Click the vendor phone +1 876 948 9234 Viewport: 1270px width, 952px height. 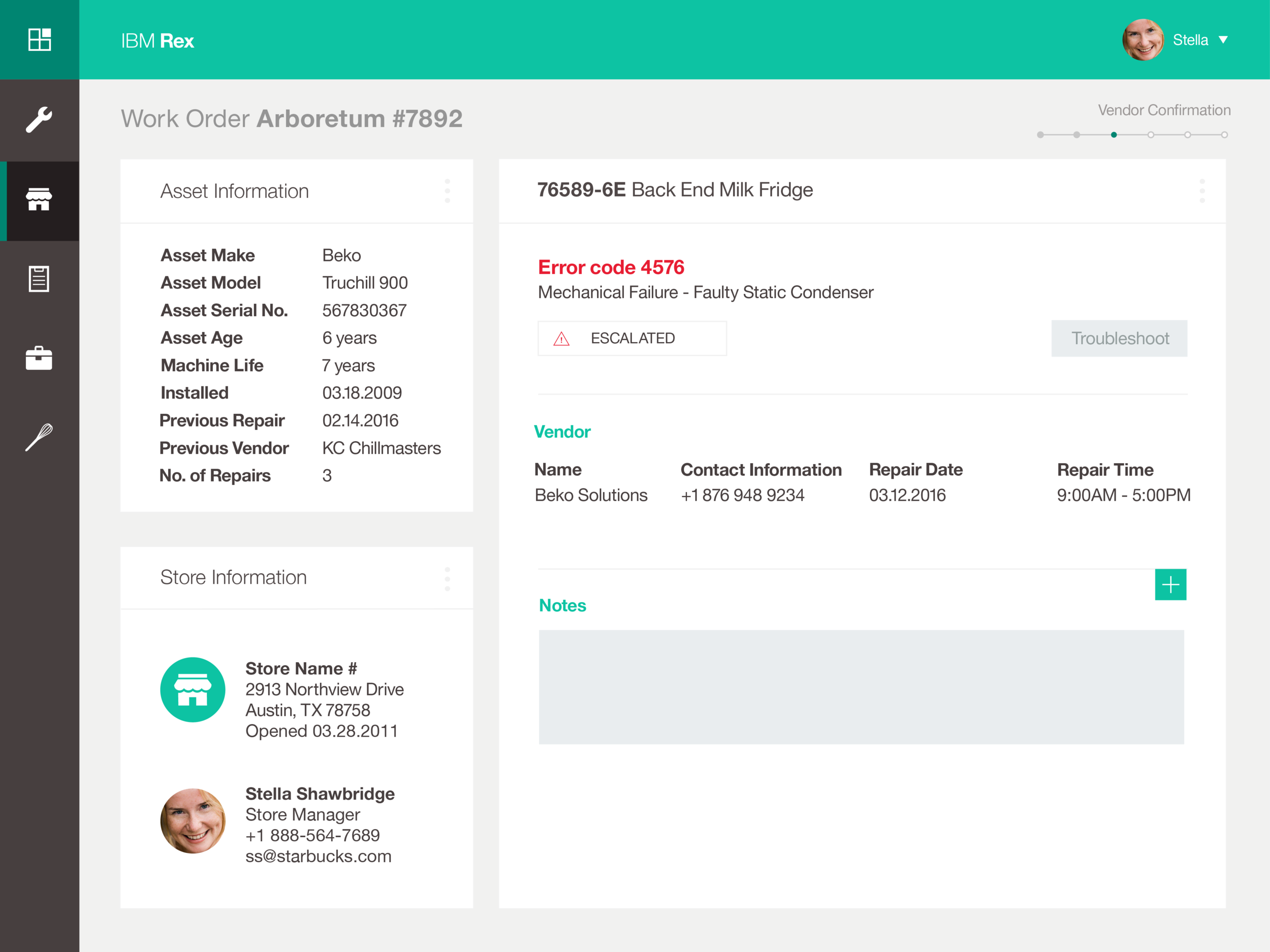(x=742, y=495)
